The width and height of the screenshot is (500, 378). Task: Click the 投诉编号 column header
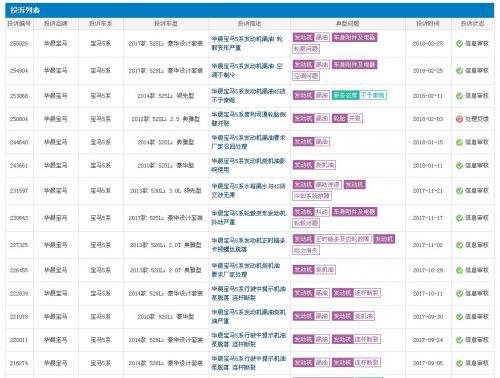tap(19, 24)
